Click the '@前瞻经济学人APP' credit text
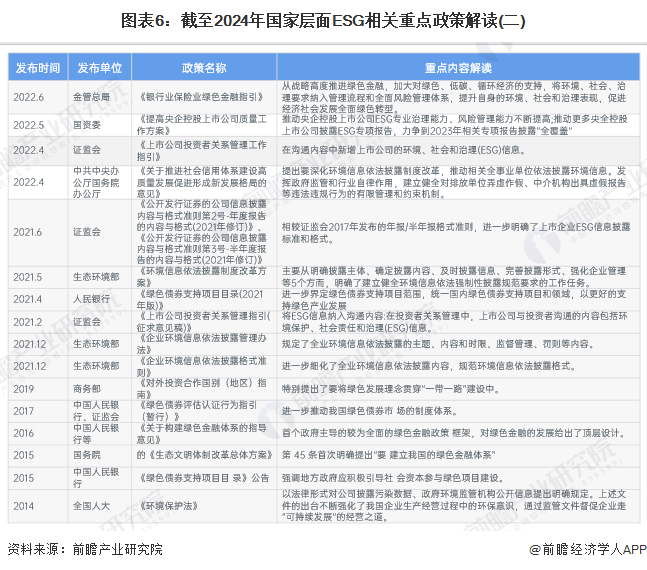This screenshot has width=647, height=570. click(x=588, y=549)
